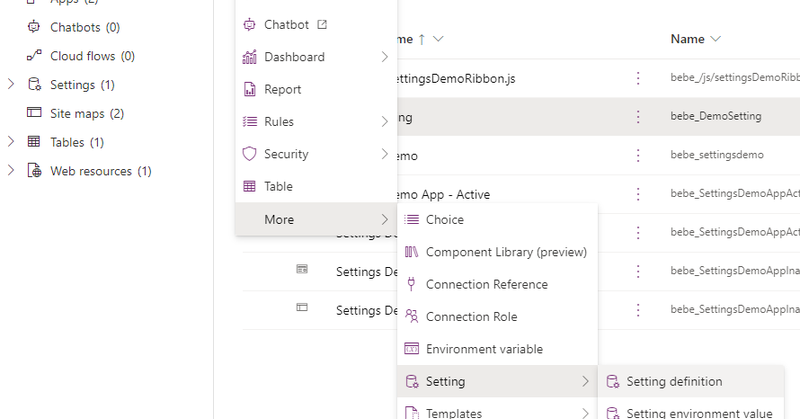Viewport: 800px width, 419px height.
Task: Open more options for bebe_settingsdemo row
Action: pyautogui.click(x=638, y=155)
